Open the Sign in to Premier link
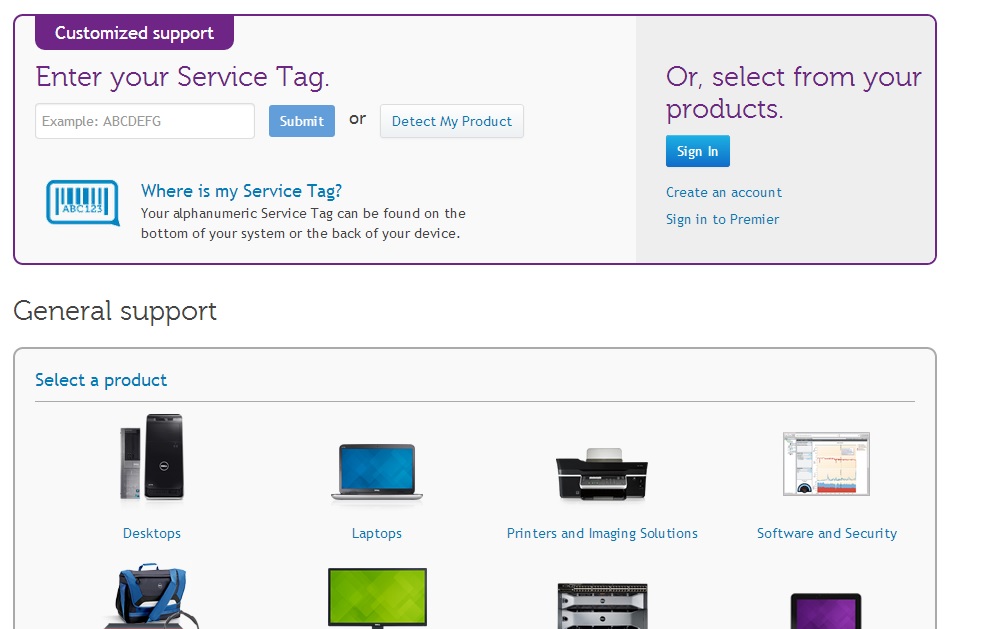986x629 pixels. pos(722,219)
